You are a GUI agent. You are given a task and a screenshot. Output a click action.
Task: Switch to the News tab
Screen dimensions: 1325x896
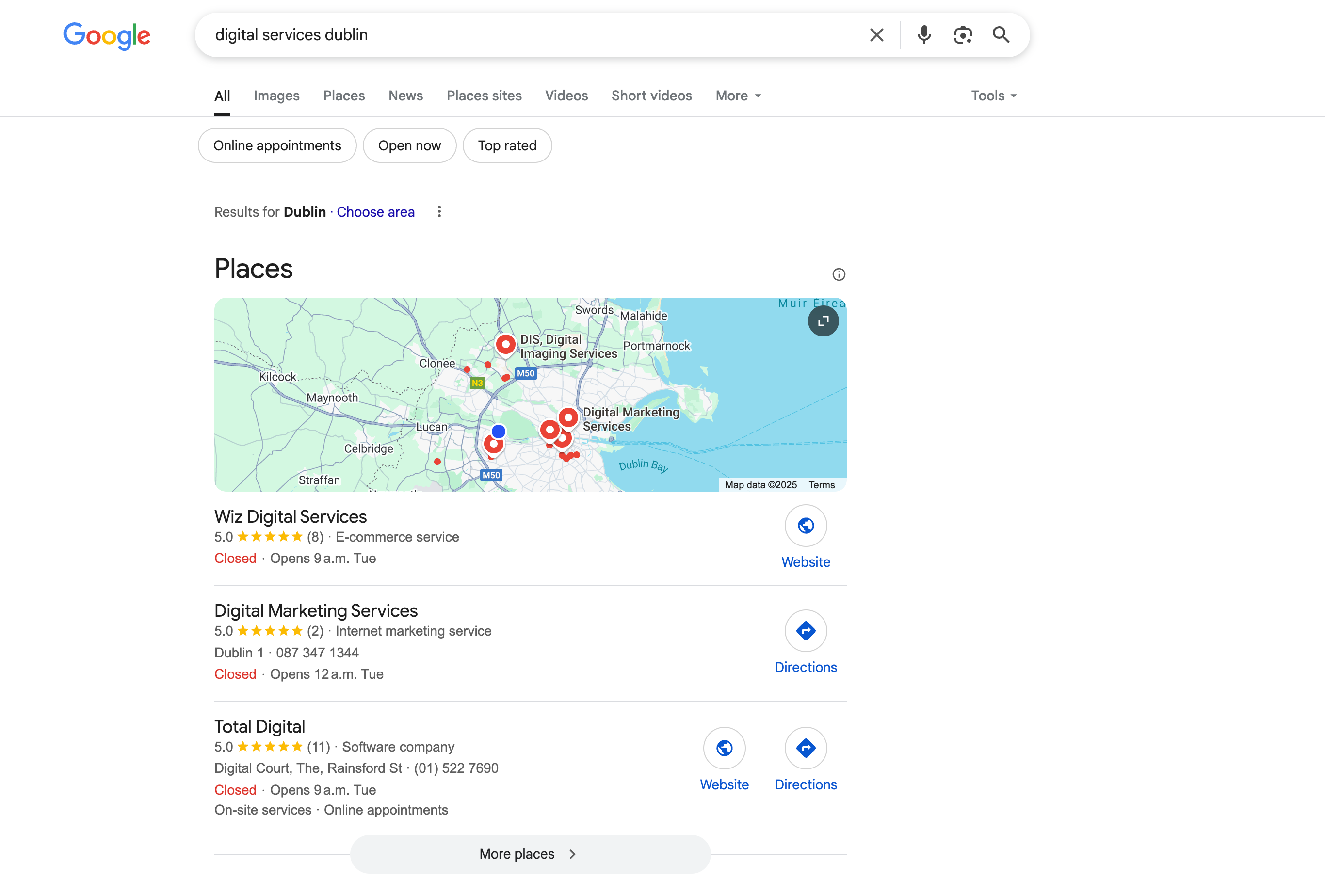click(x=405, y=95)
